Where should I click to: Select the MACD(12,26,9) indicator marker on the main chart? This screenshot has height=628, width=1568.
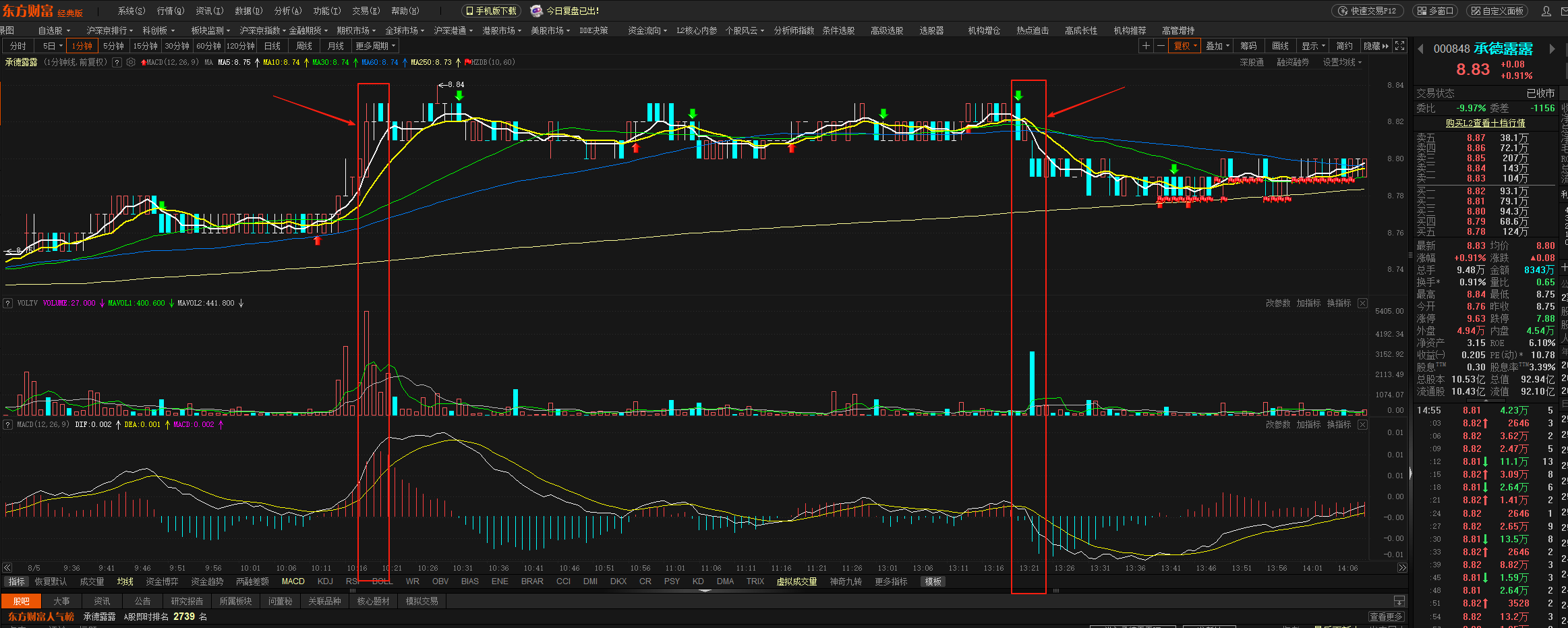pos(169,62)
